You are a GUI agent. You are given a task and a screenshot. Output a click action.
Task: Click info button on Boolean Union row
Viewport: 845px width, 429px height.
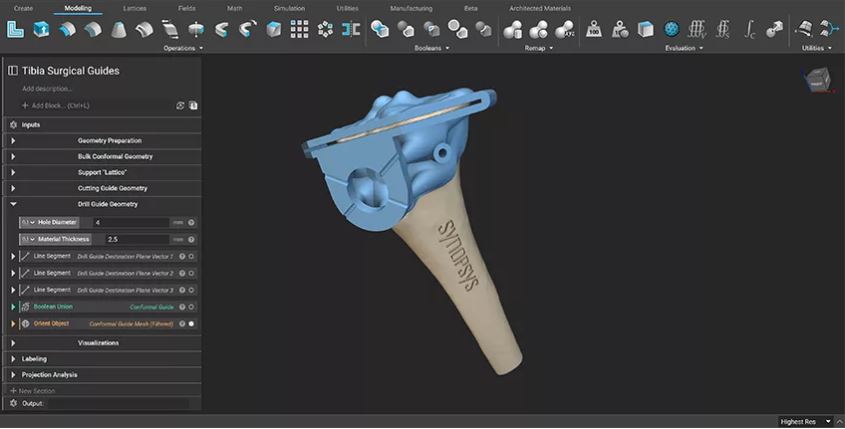(182, 307)
